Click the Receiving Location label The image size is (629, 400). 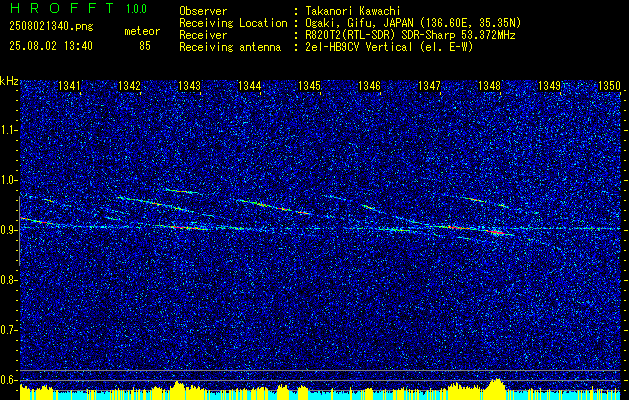[233, 23]
